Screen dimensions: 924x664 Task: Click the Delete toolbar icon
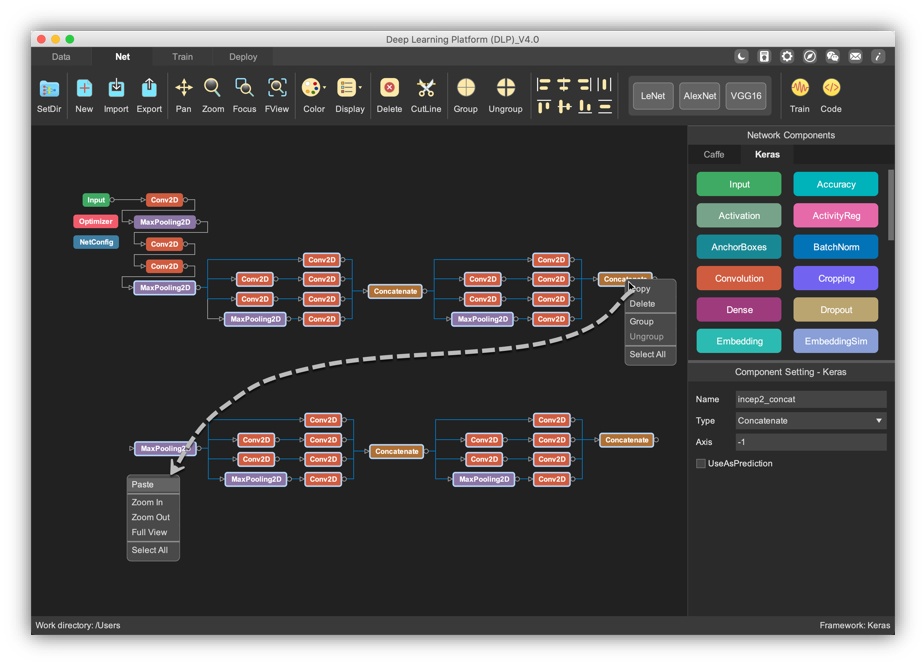coord(389,89)
